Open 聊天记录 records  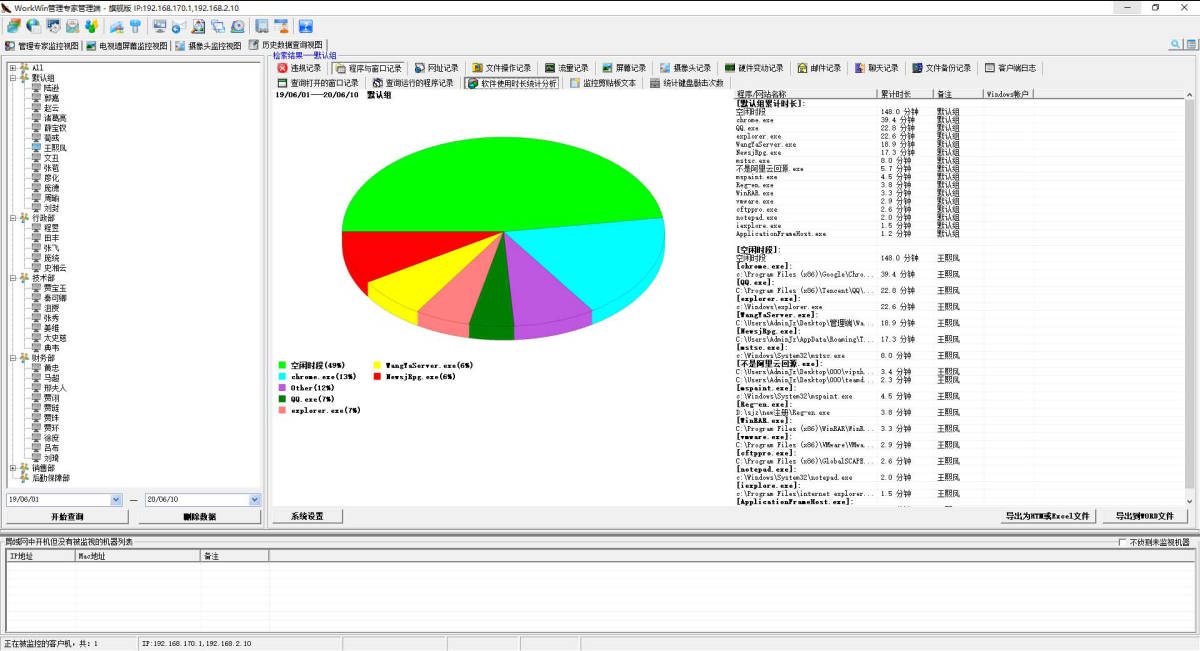(x=876, y=68)
